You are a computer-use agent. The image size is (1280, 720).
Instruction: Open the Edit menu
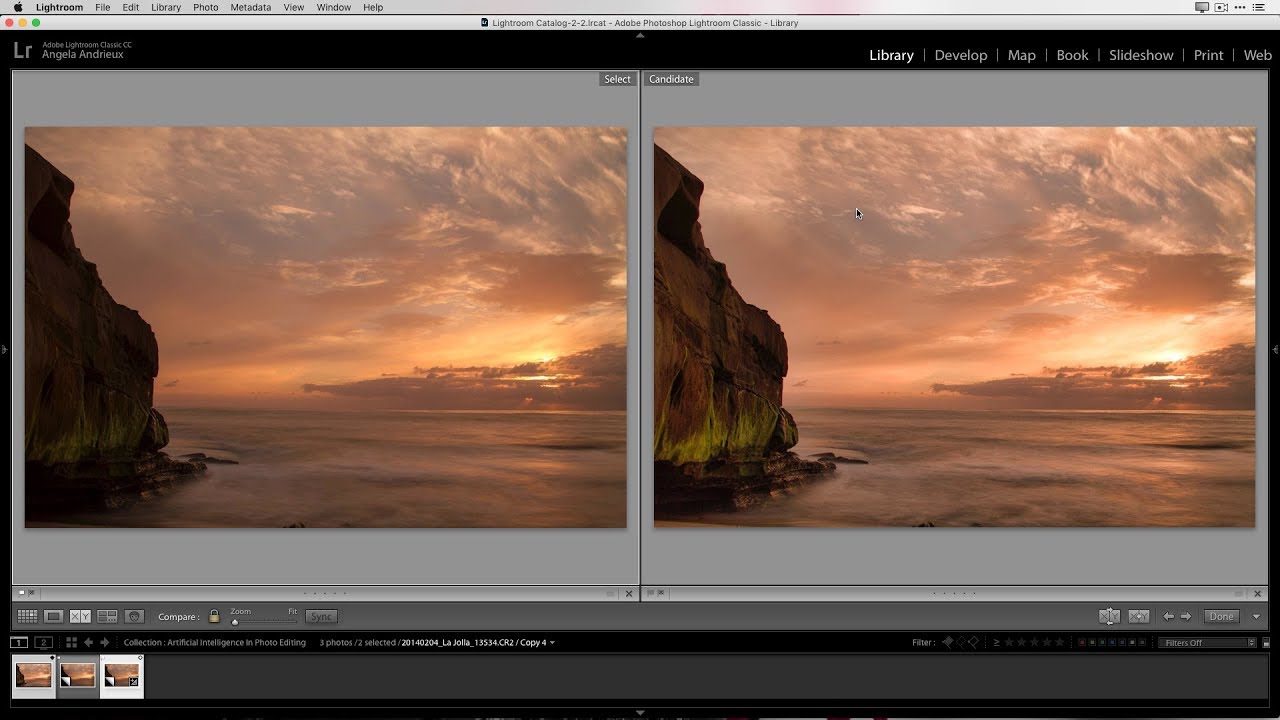pos(131,7)
